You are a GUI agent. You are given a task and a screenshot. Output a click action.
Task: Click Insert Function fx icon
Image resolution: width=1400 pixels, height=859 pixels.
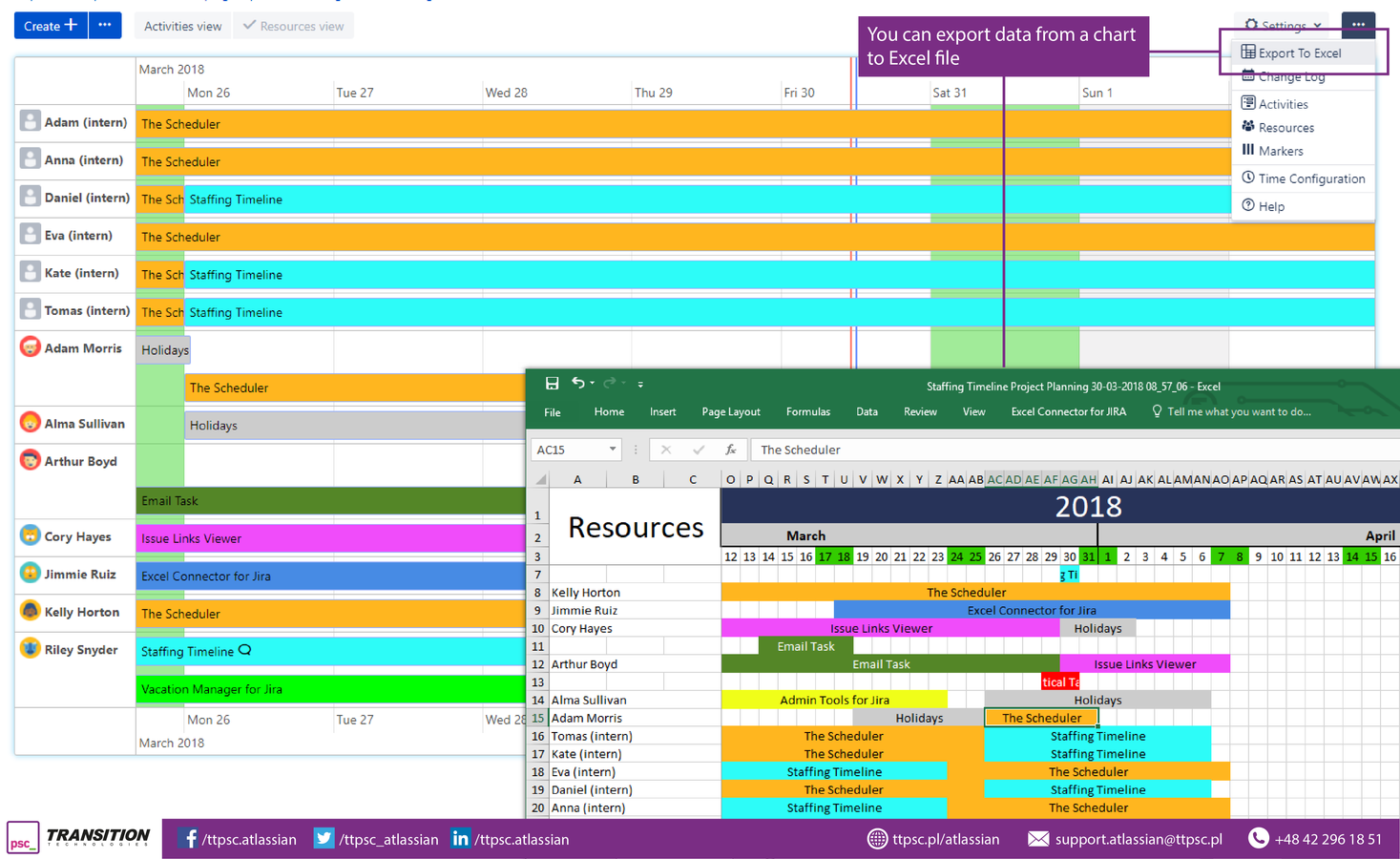pos(730,450)
